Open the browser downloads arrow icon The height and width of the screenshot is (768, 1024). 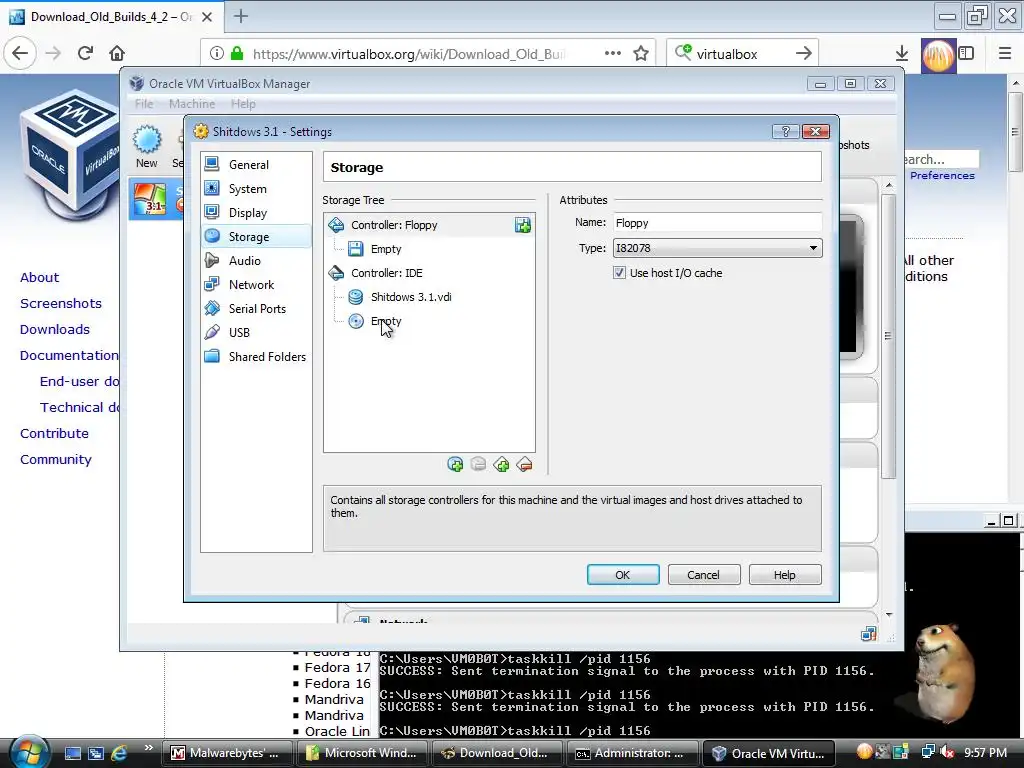coord(902,54)
